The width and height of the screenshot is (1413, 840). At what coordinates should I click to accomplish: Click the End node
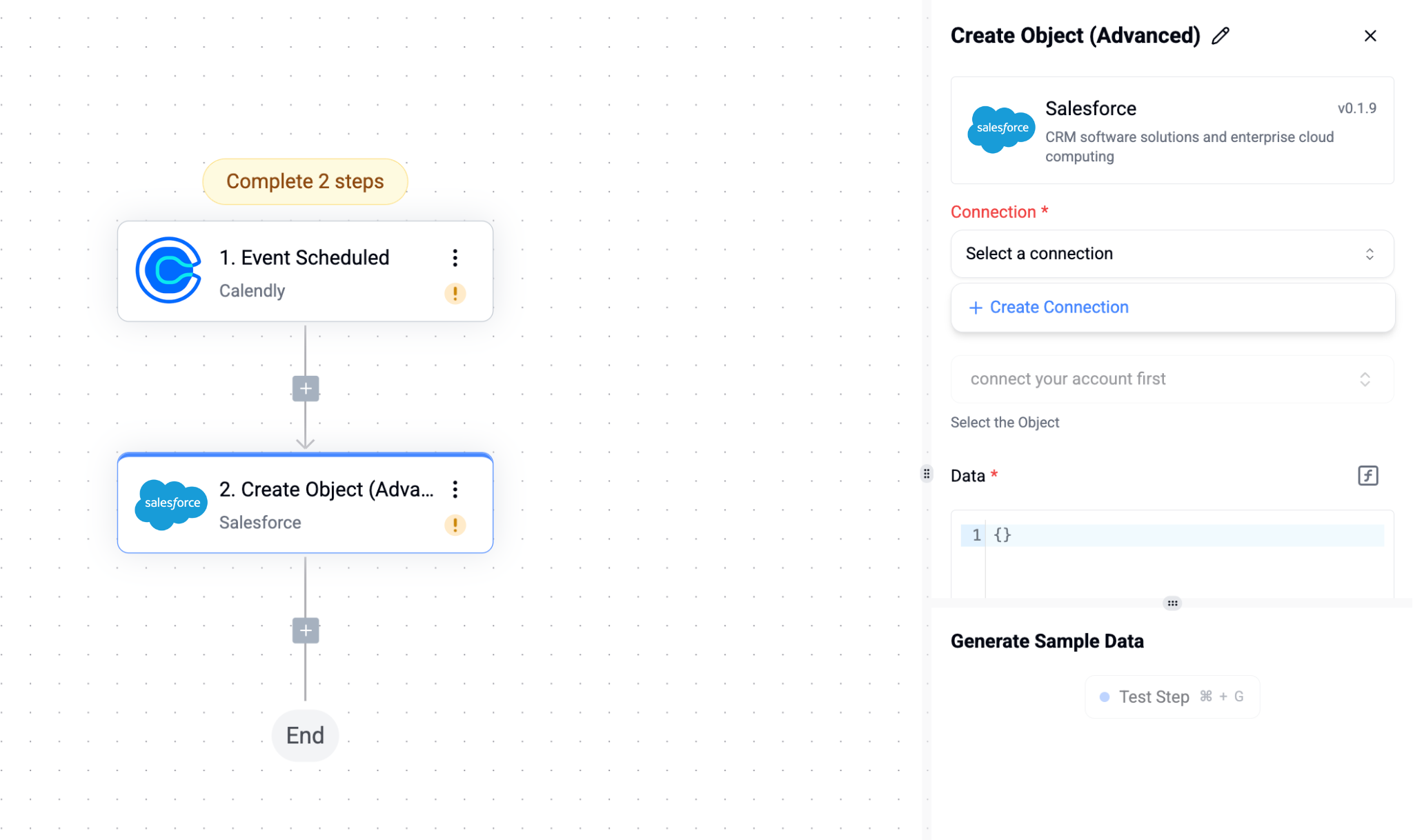(305, 735)
